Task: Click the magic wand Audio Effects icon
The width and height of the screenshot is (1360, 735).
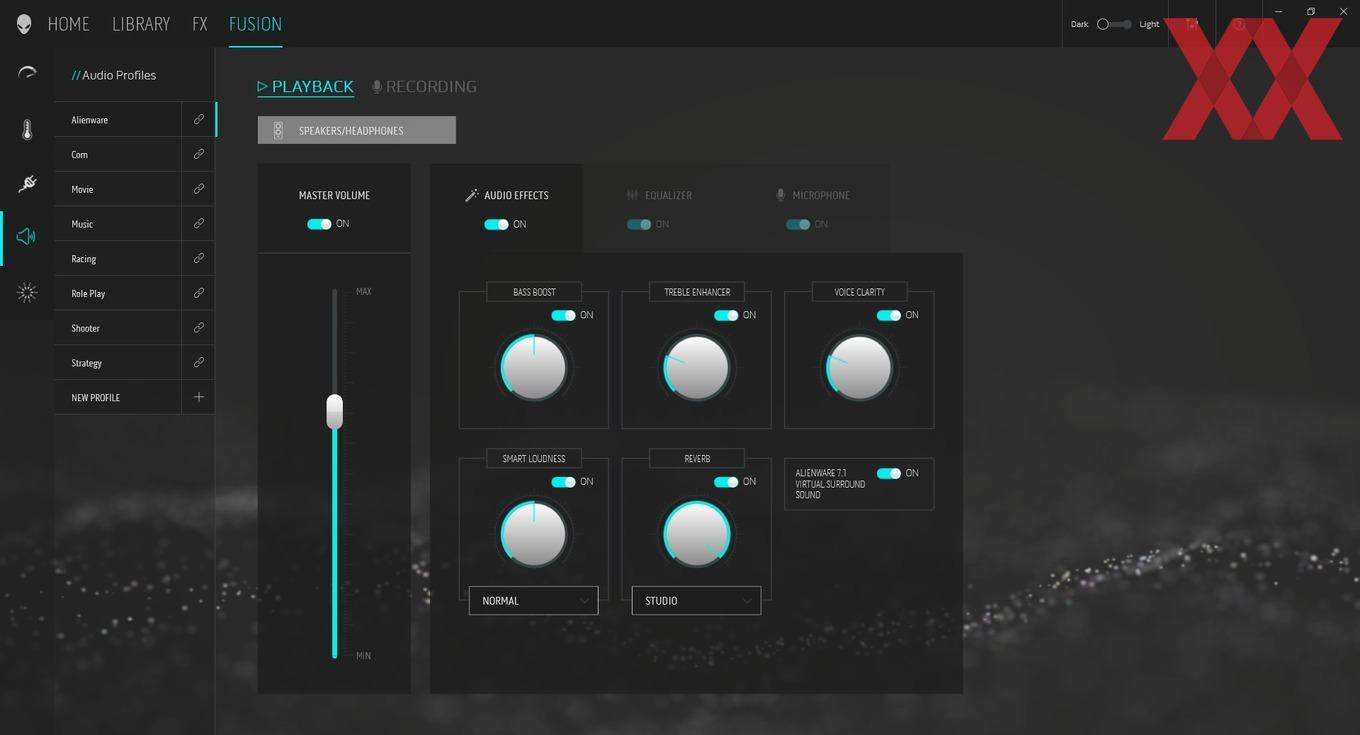Action: click(472, 195)
